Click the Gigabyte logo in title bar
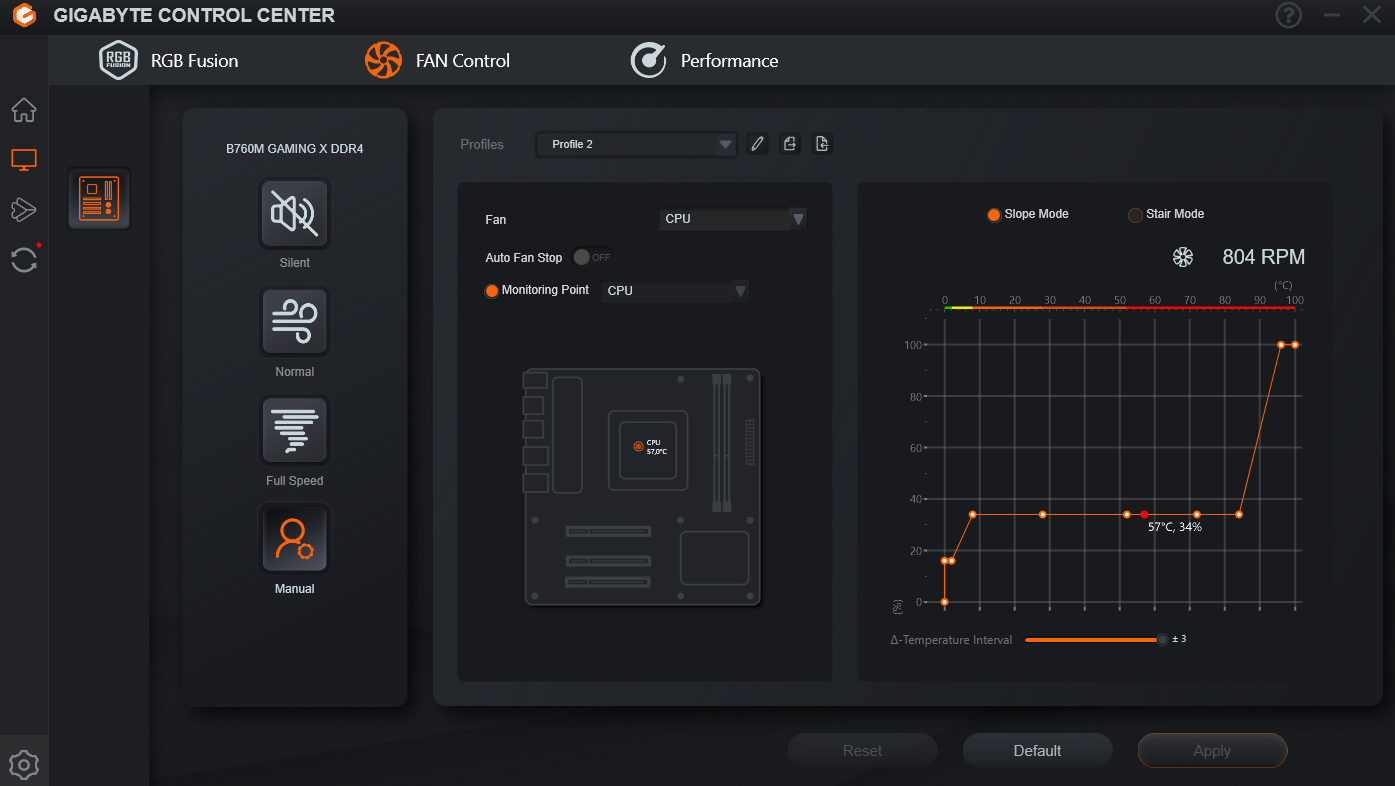This screenshot has height=786, width=1395. click(x=24, y=16)
